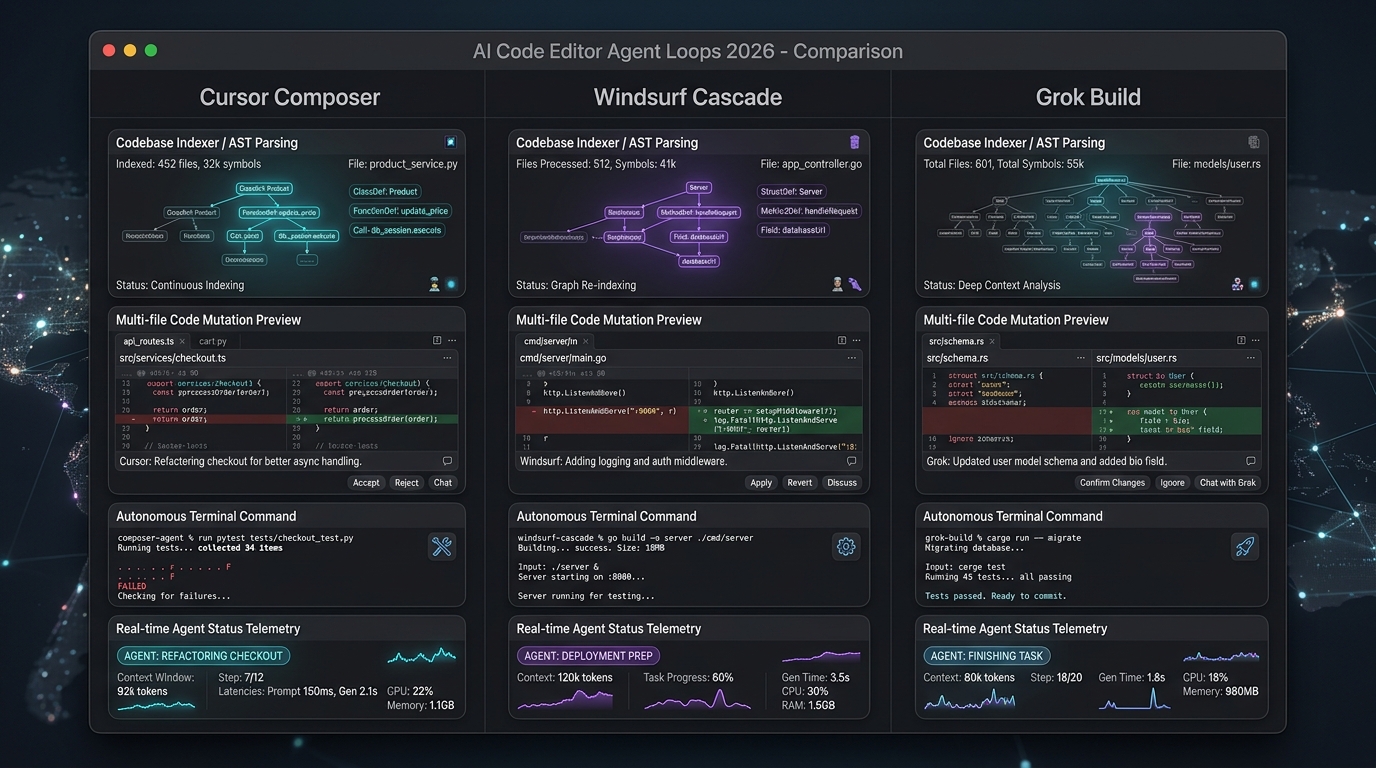Open more options for src/models/user.rs pane
The image size is (1376, 768).
[1252, 358]
